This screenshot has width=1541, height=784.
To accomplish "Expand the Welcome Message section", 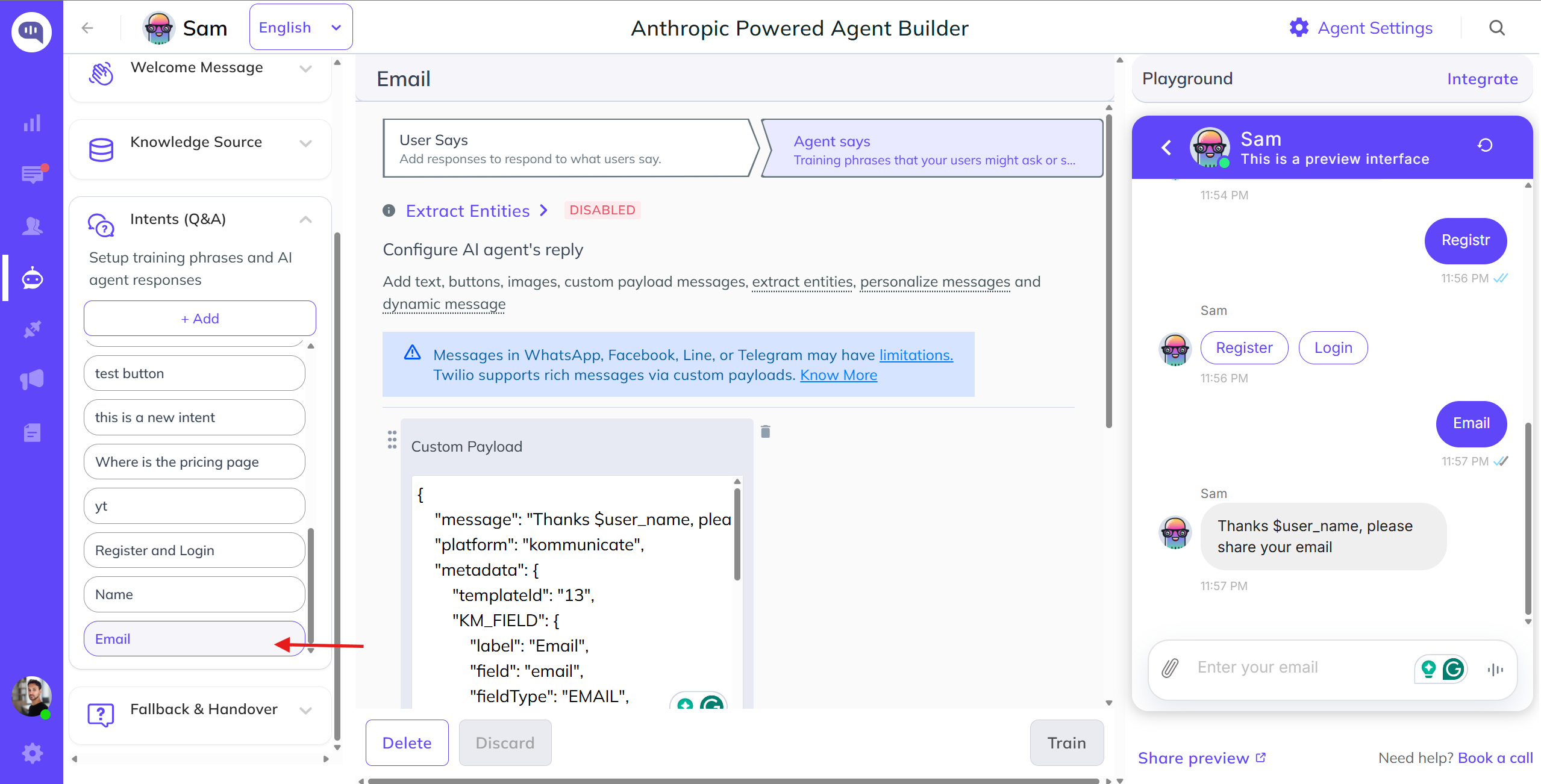I will pos(306,69).
